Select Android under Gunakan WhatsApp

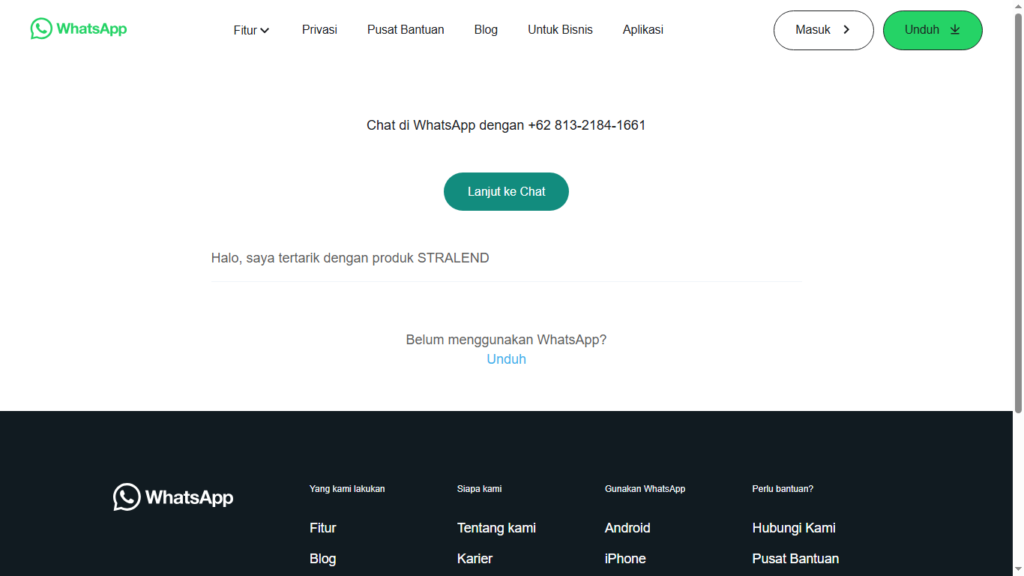click(627, 528)
